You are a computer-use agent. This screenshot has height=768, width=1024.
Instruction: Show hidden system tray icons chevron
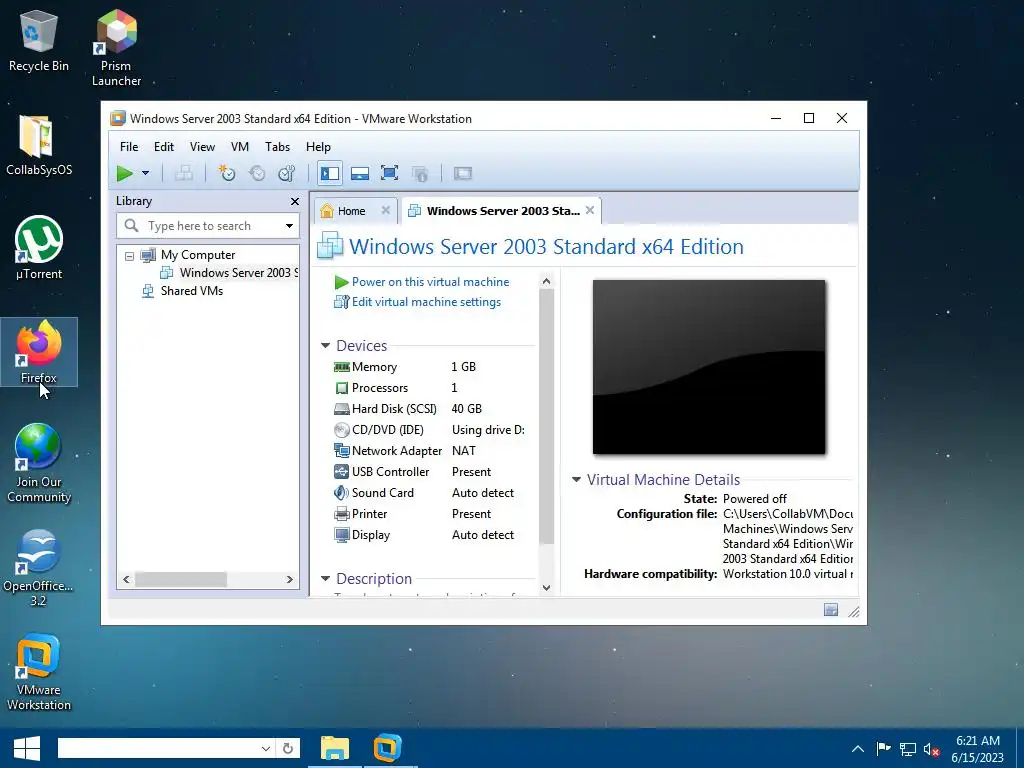click(857, 748)
